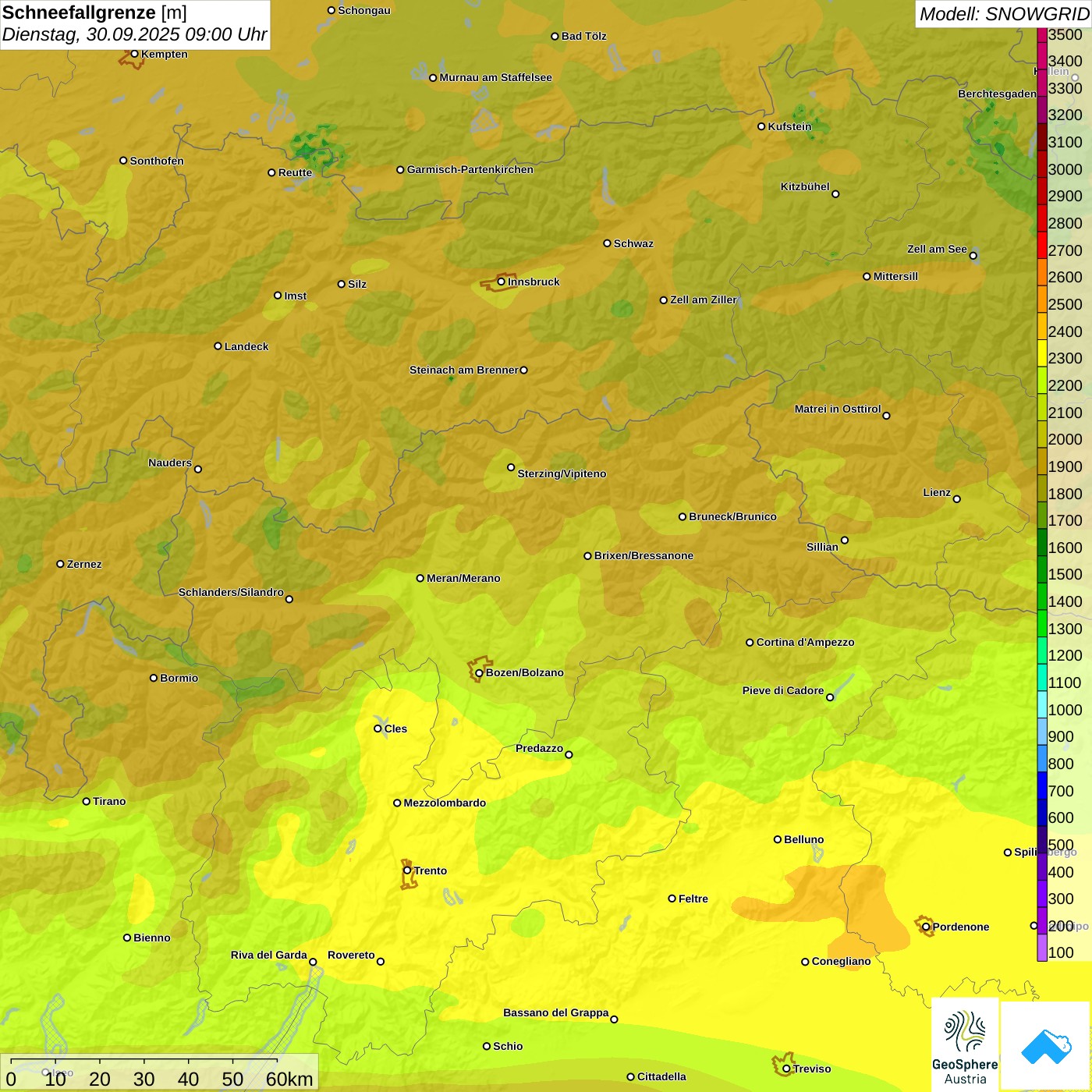Click the GeoSphere Austria logo
The image size is (1092, 1092).
(965, 1045)
